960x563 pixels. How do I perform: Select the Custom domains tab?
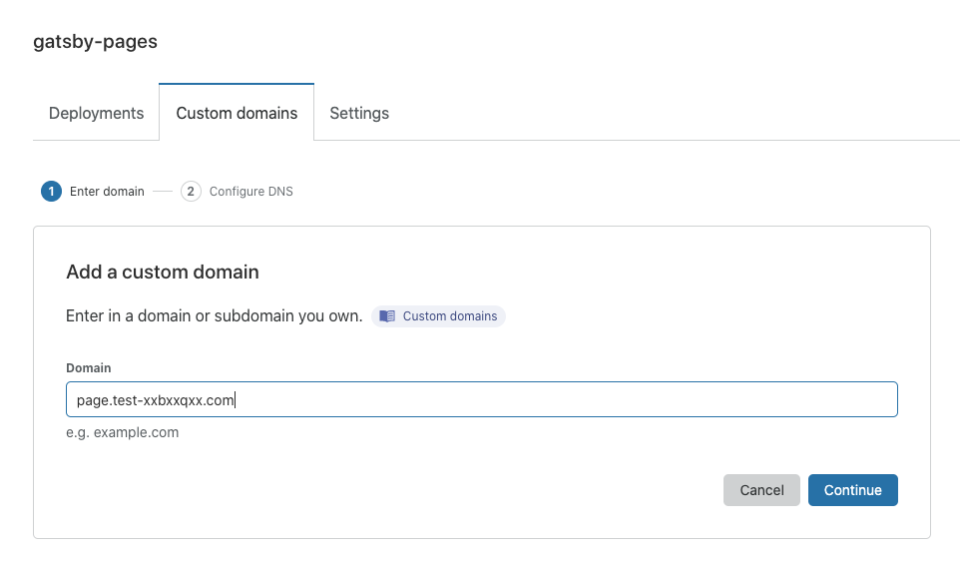pos(237,113)
